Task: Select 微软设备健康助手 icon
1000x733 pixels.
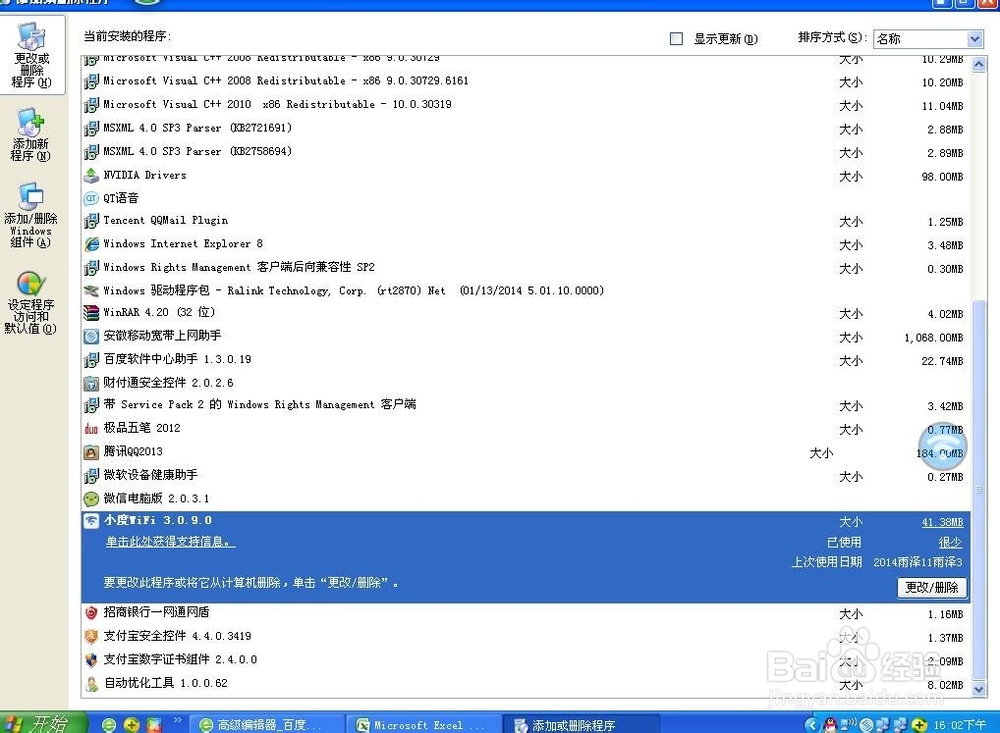Action: [x=91, y=476]
